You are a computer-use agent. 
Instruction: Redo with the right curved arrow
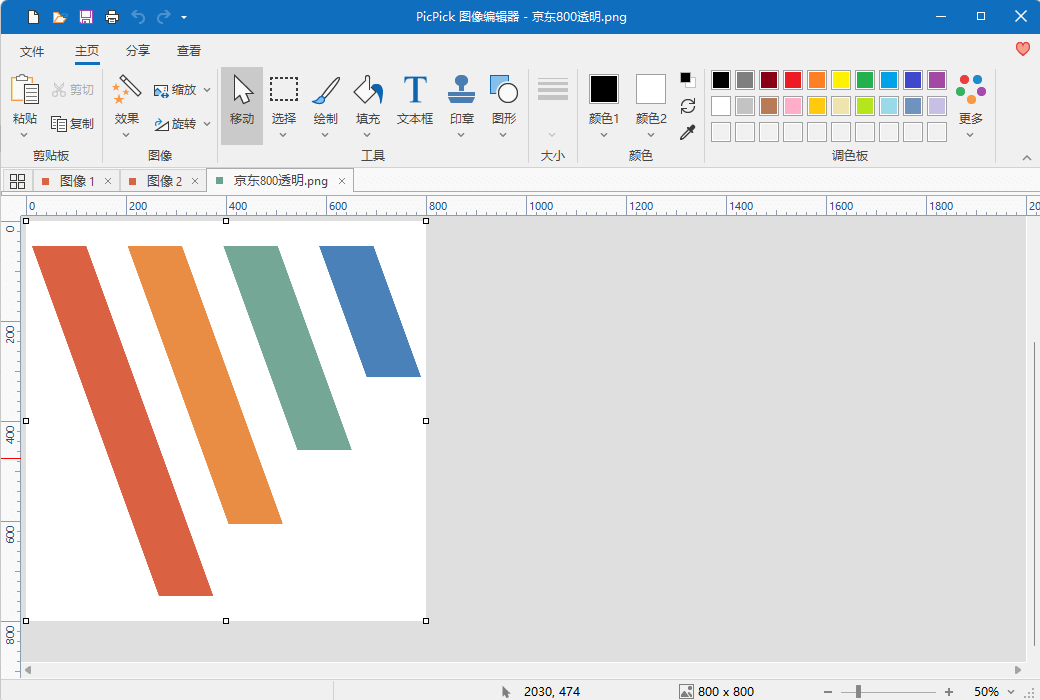[164, 17]
